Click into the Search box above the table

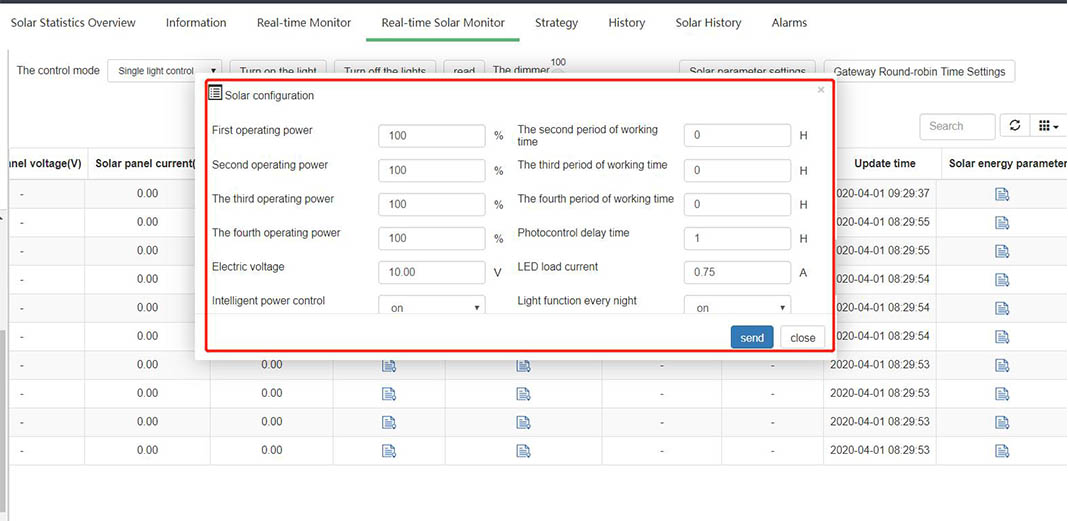coord(957,126)
